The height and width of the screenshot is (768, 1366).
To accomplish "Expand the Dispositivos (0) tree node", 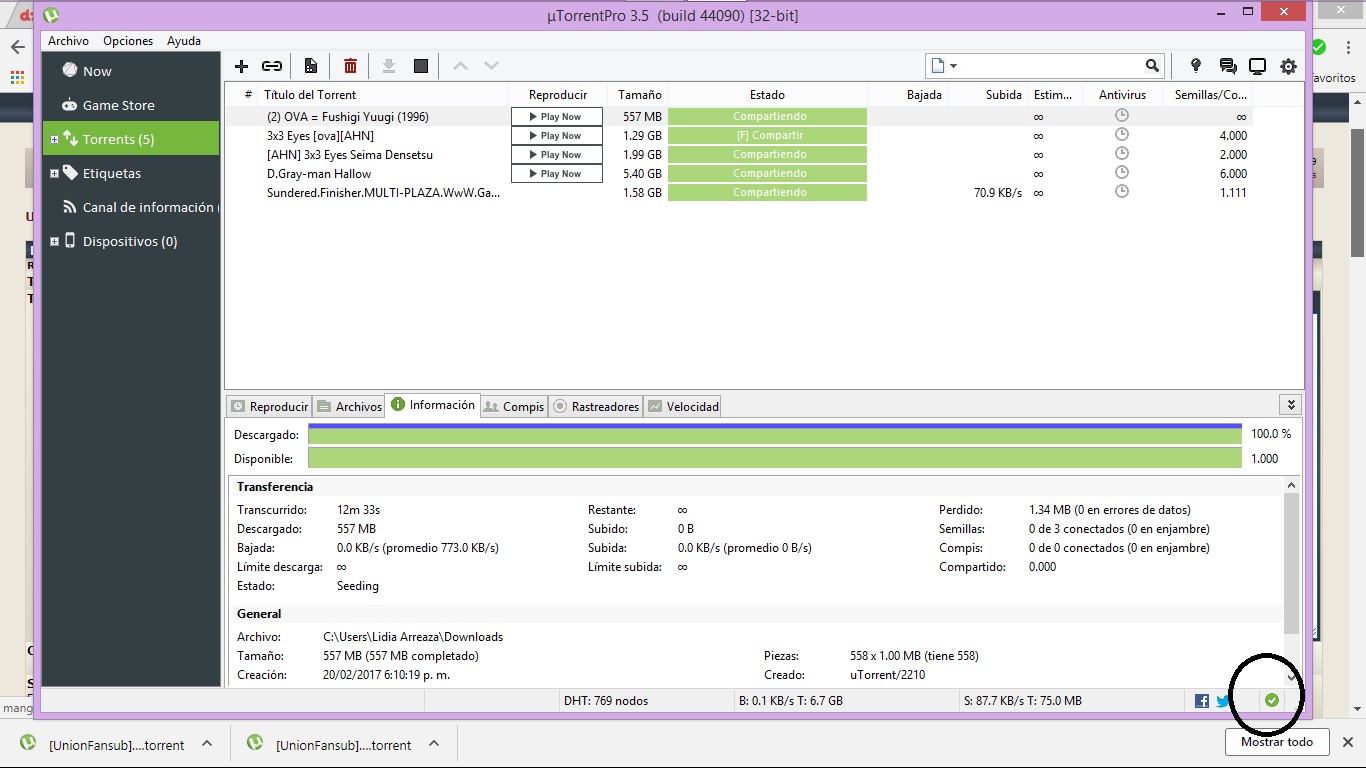I will pyautogui.click(x=54, y=241).
